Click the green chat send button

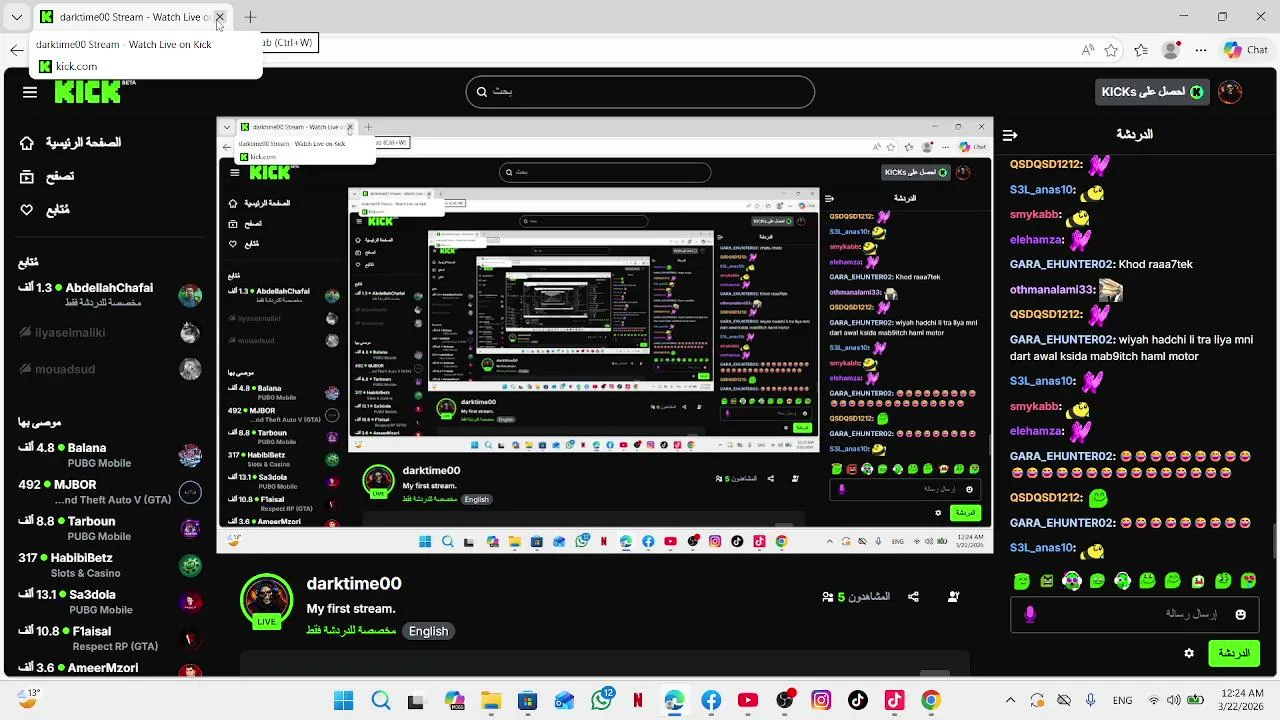pos(1234,653)
